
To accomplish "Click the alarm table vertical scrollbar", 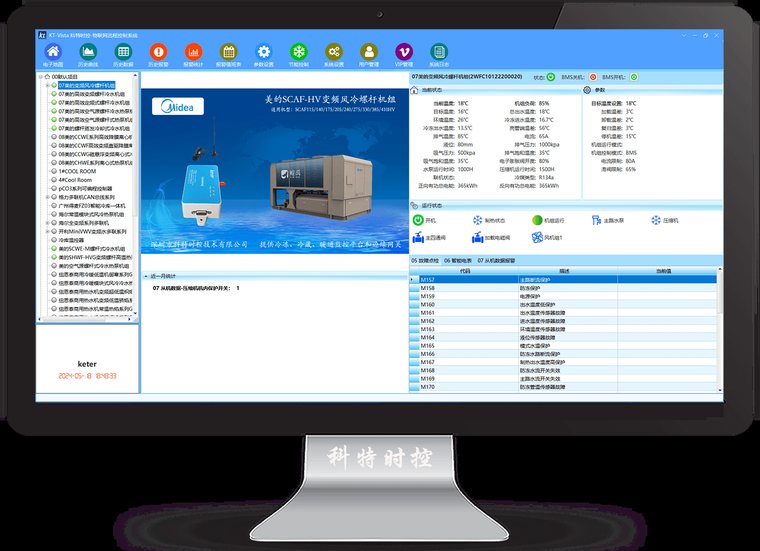I will (720, 330).
